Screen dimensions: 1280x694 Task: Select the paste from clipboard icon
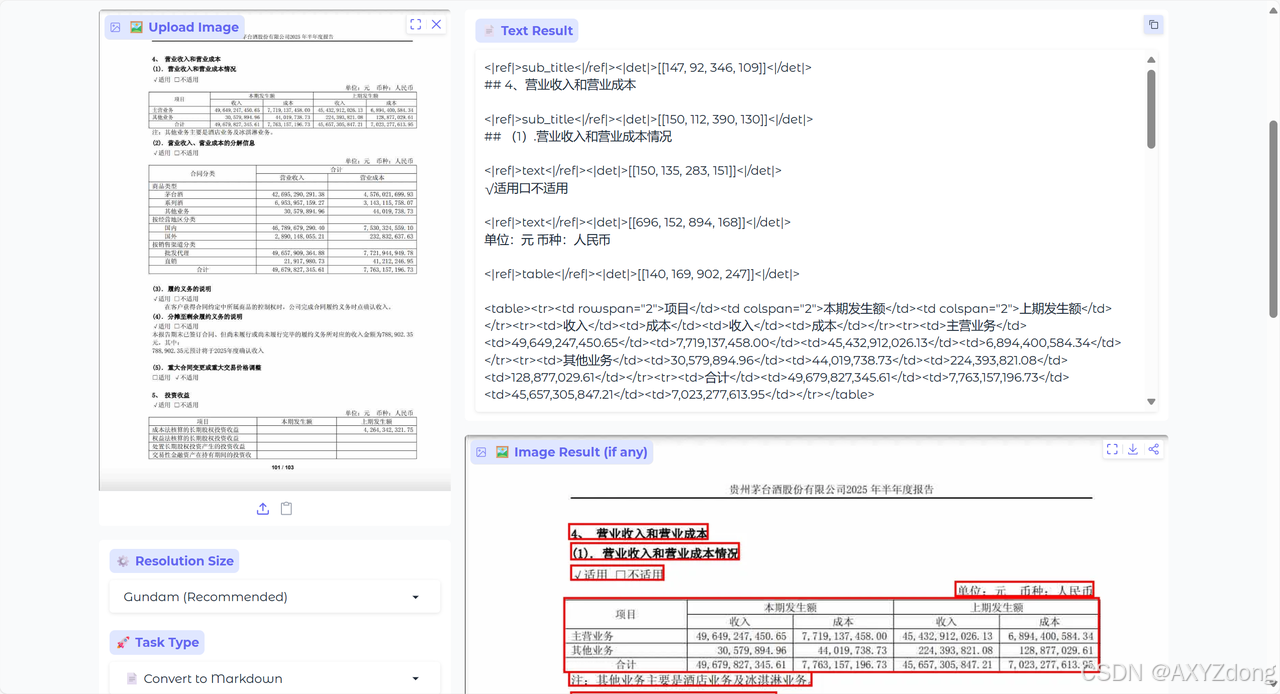[x=286, y=508]
